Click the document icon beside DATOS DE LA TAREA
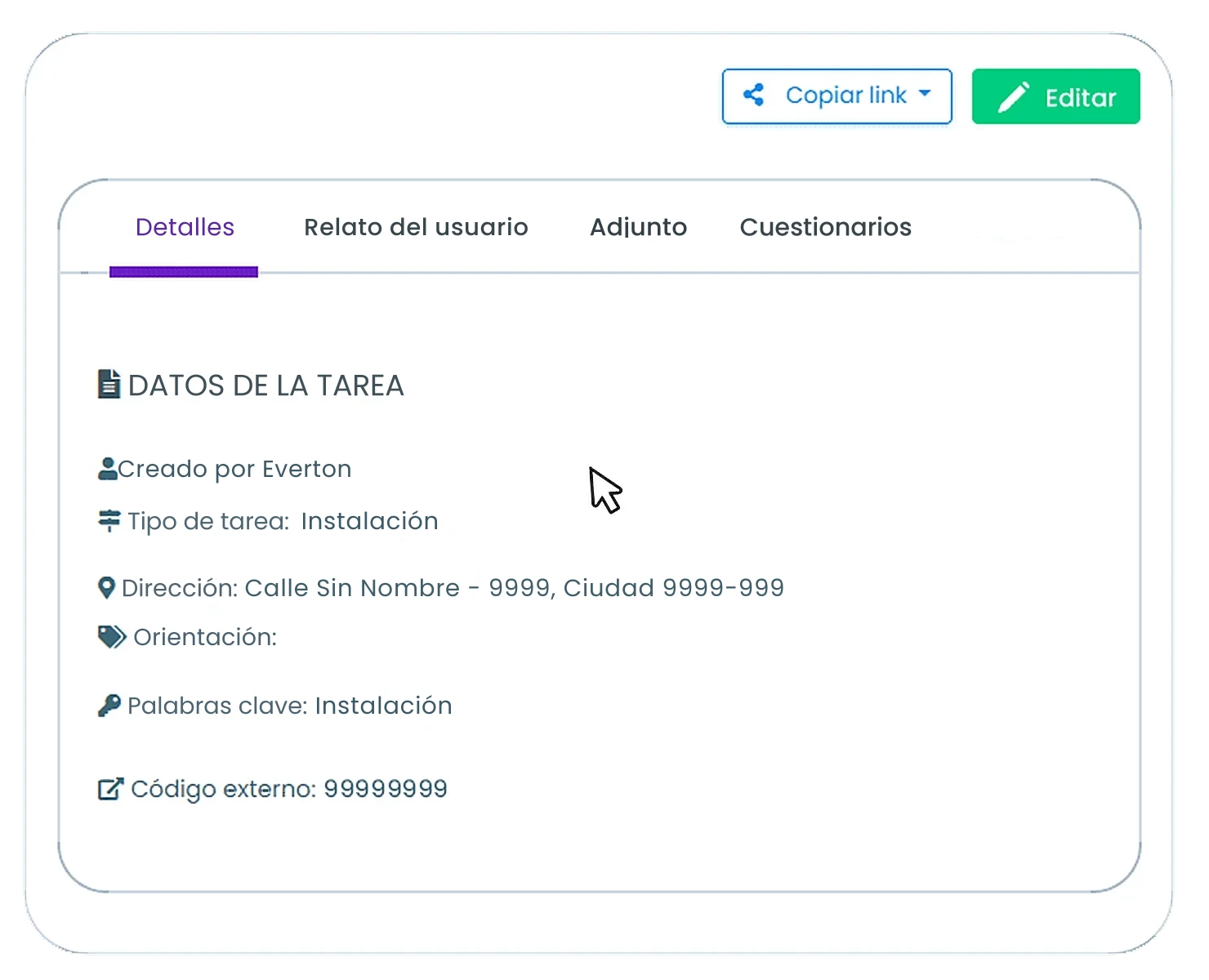 pyautogui.click(x=109, y=384)
